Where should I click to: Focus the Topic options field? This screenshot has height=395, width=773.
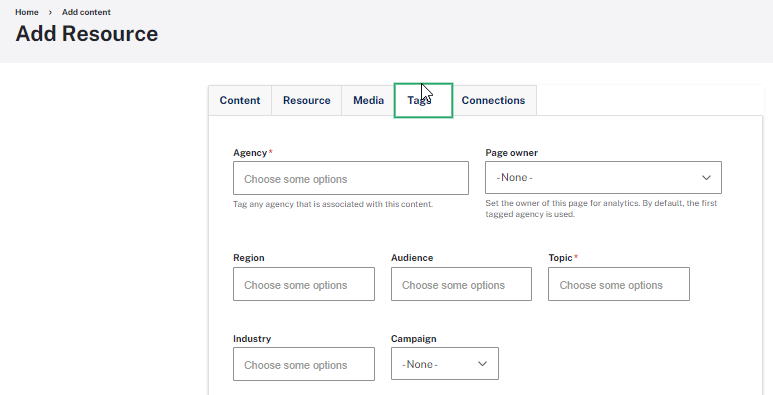(x=619, y=284)
